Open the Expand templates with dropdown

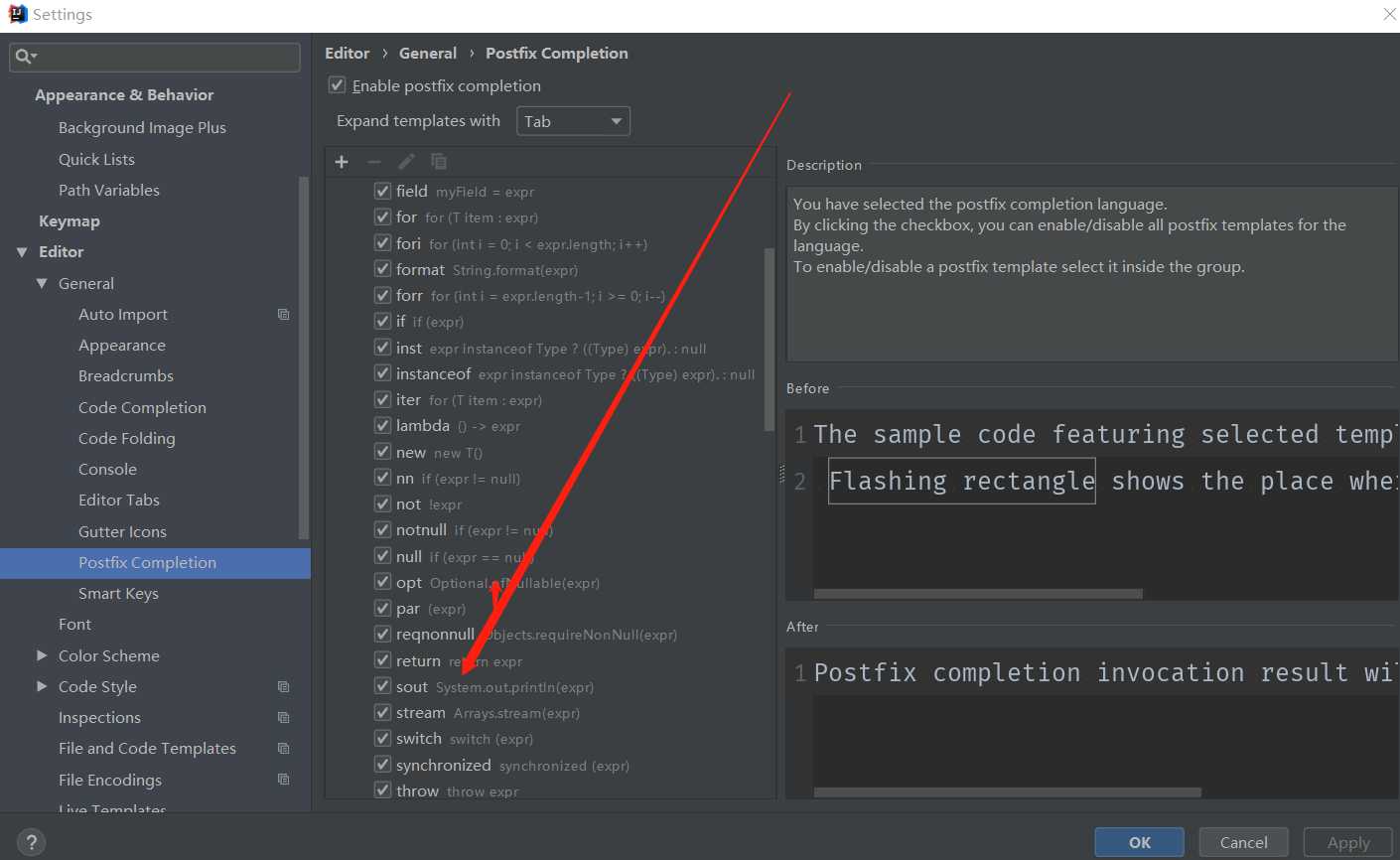tap(573, 121)
